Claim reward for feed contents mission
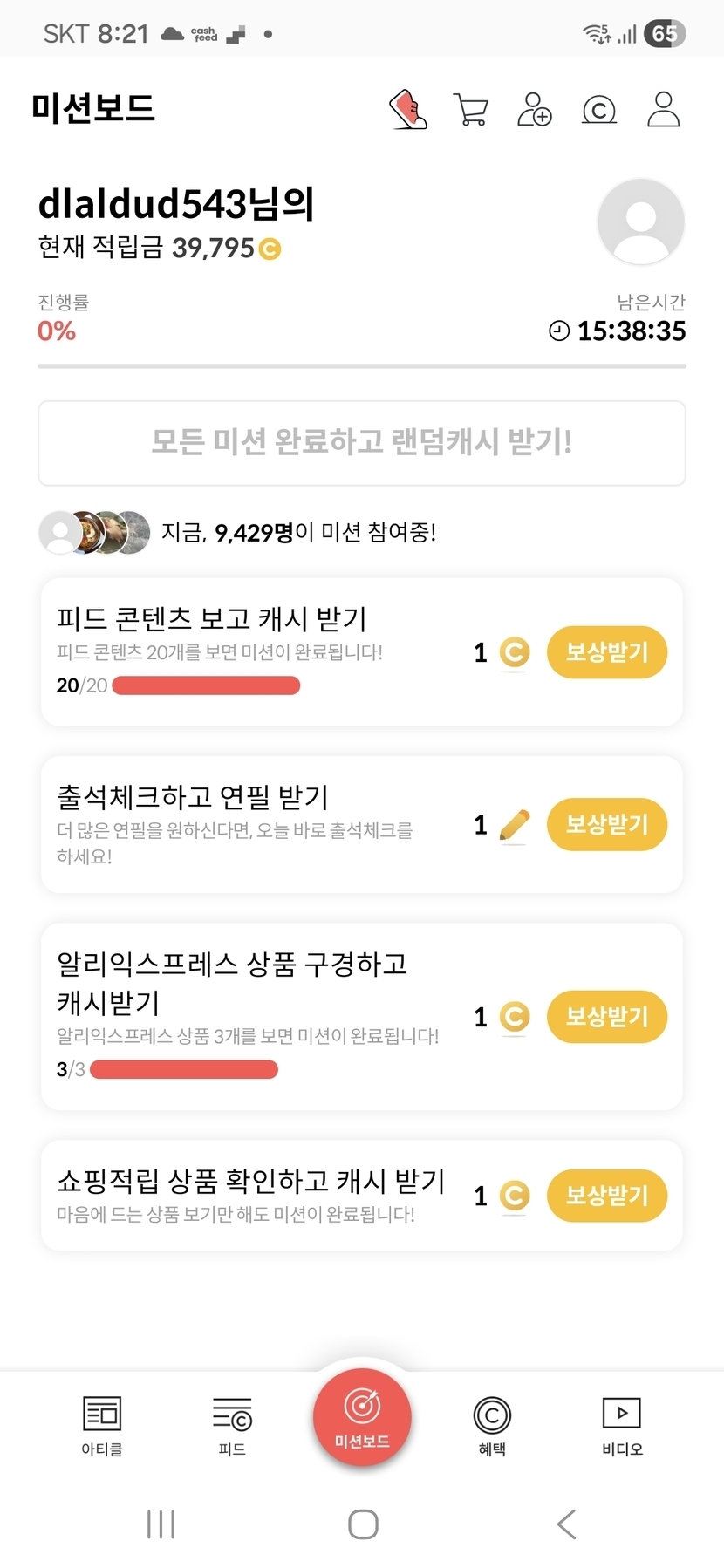Image resolution: width=724 pixels, height=1568 pixels. click(x=606, y=652)
